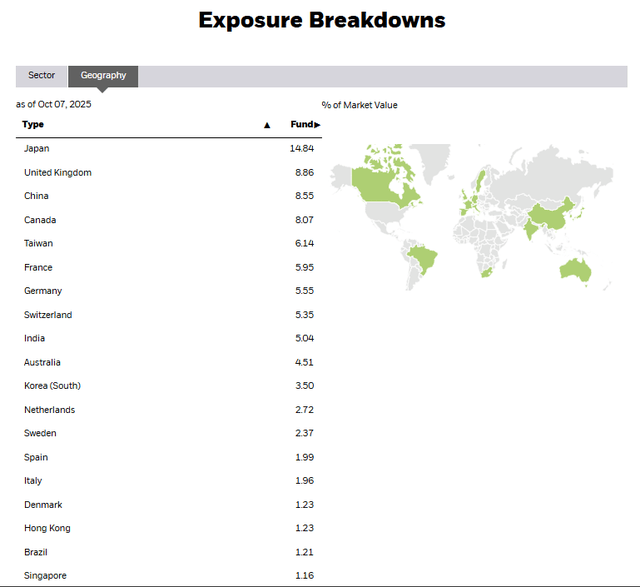
Task: Select the Netherlands row label
Action: tap(49, 410)
